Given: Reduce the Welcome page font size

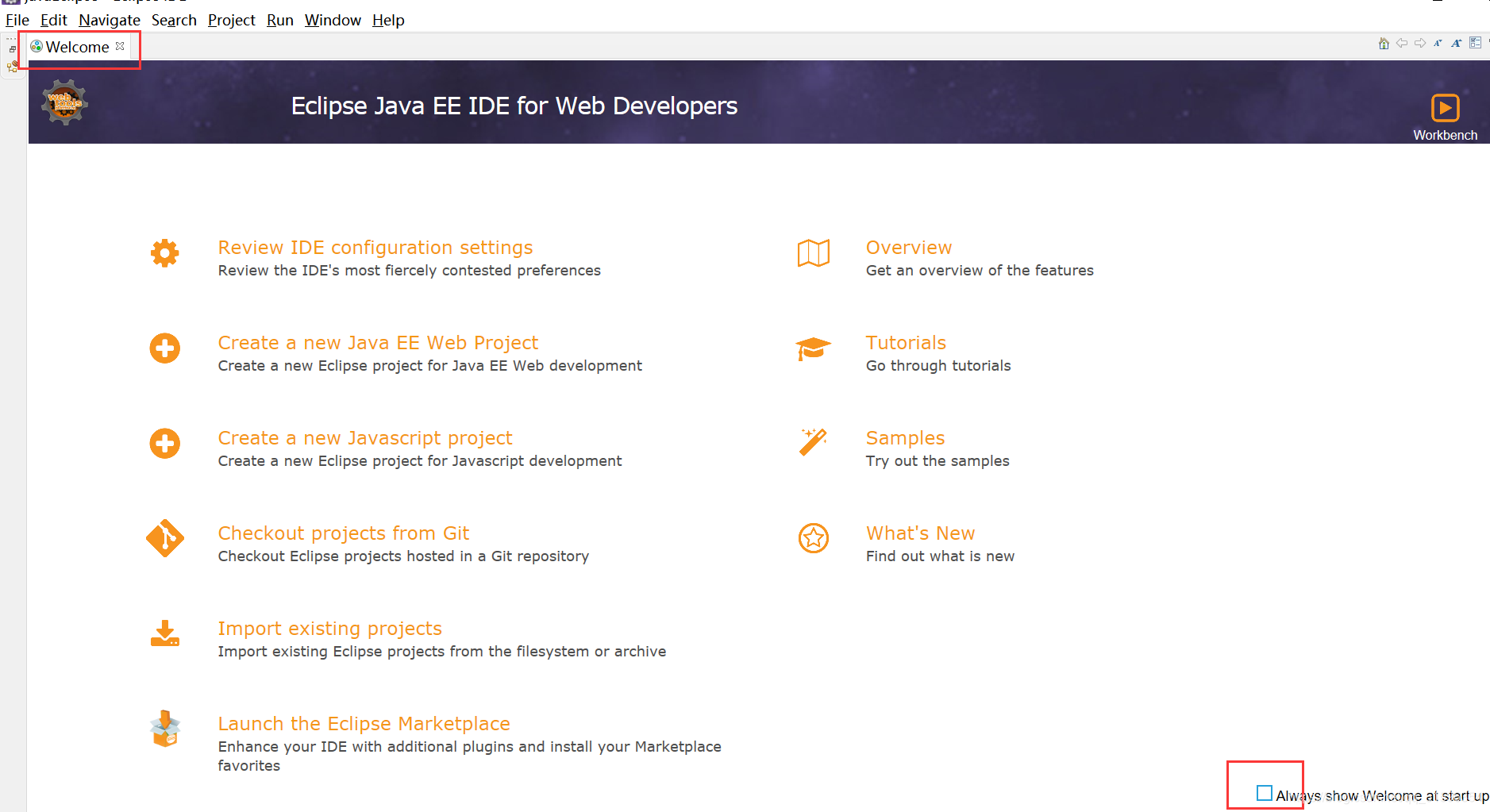Looking at the screenshot, I should (x=1438, y=43).
